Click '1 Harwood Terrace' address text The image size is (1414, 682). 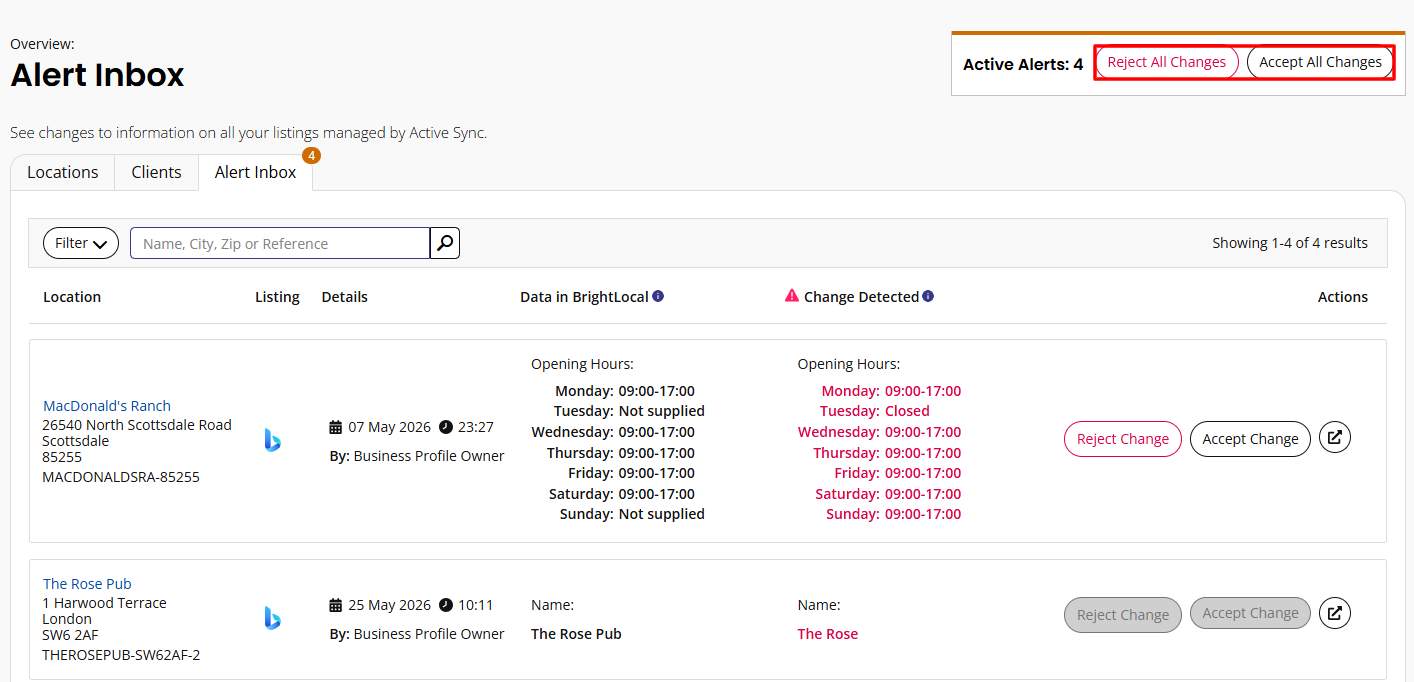tap(105, 603)
